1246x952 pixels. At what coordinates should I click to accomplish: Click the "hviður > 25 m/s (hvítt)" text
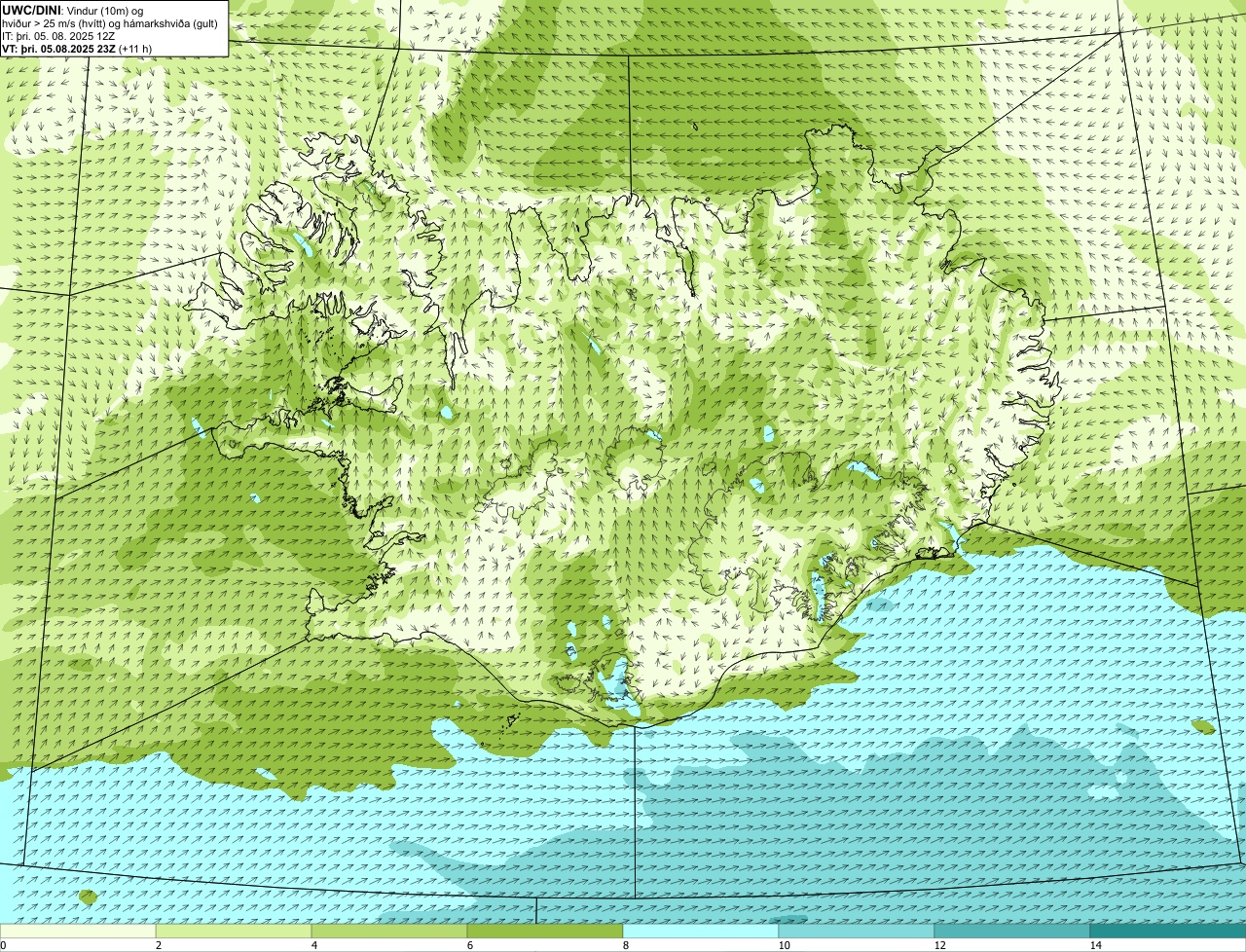coord(52,23)
